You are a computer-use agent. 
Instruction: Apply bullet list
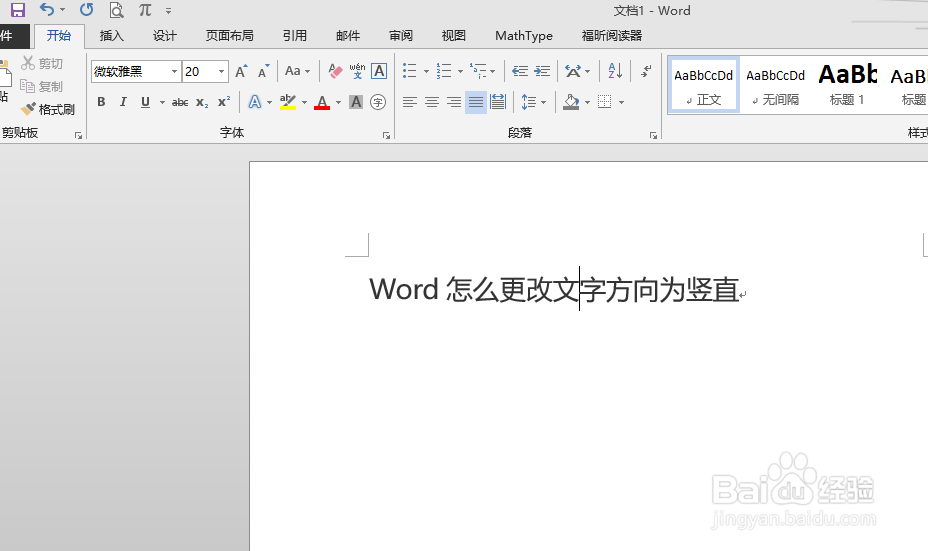coord(410,71)
